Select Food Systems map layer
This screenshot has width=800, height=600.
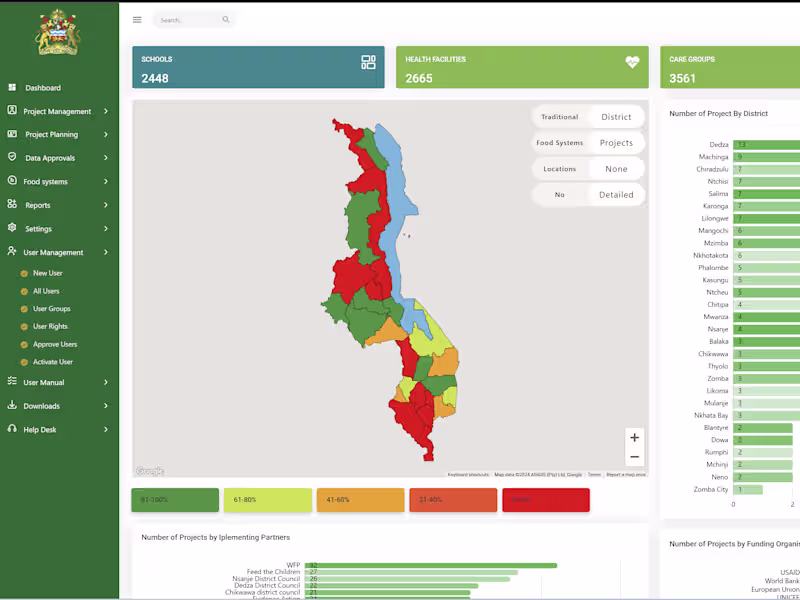(560, 143)
